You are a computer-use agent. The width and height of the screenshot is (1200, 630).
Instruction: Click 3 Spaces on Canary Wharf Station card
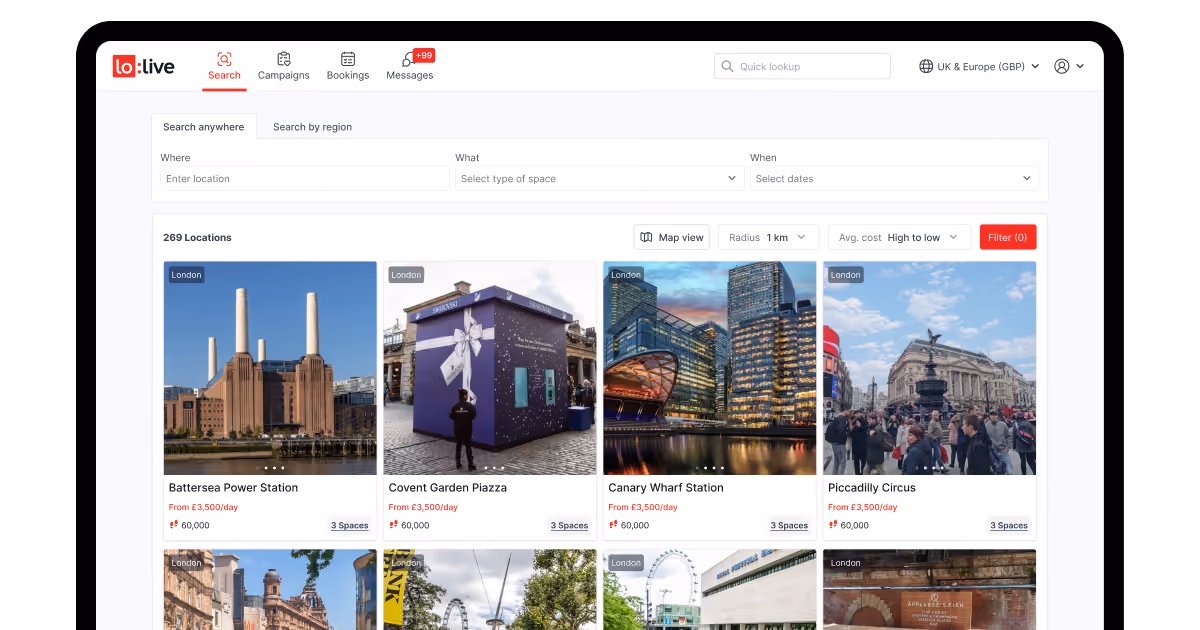[790, 525]
